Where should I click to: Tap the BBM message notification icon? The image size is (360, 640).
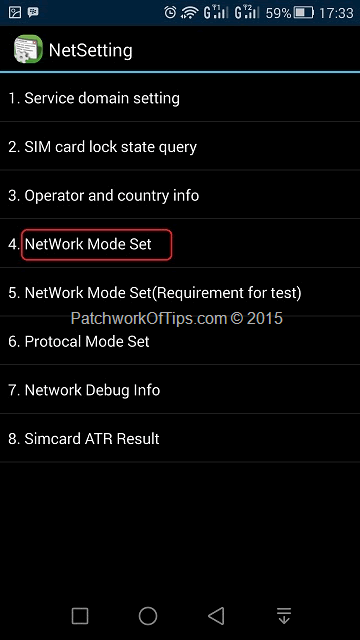tap(33, 12)
